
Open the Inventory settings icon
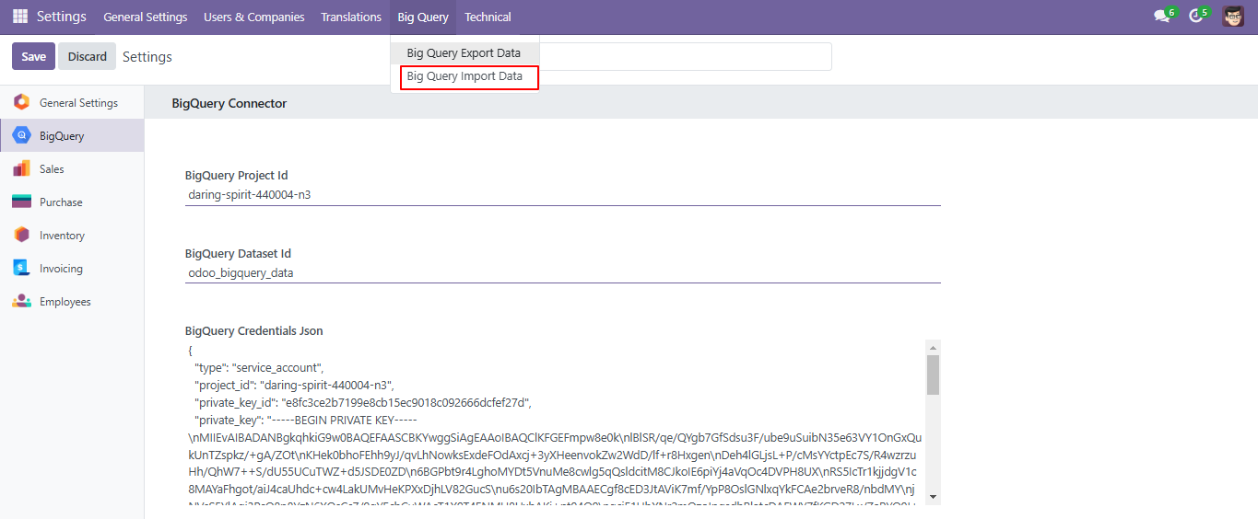(x=21, y=235)
